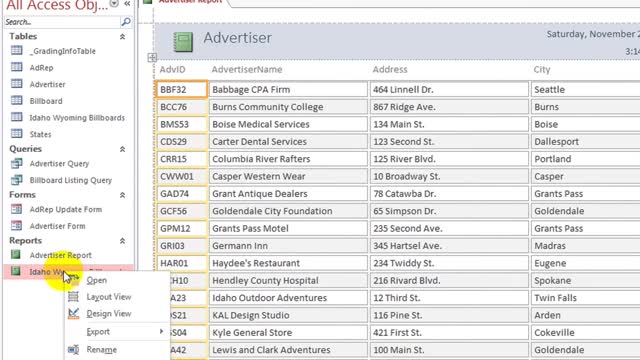Collapse the Forms group
The height and width of the screenshot is (360, 640).
point(122,196)
